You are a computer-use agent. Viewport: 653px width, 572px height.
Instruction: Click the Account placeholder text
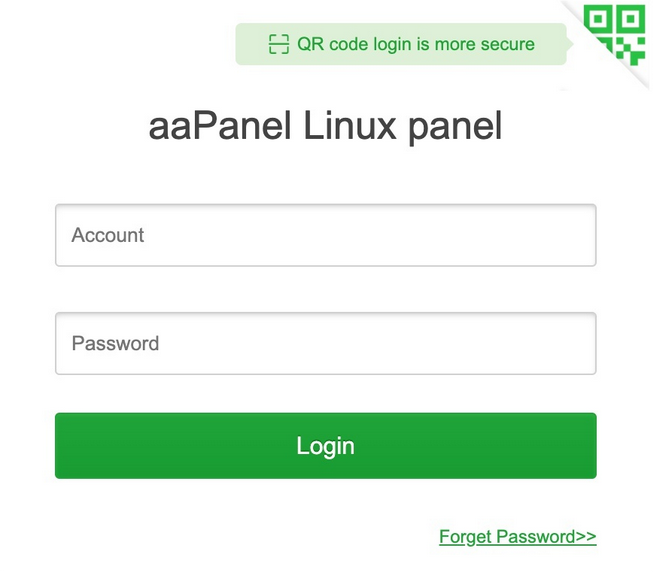pyautogui.click(x=108, y=236)
